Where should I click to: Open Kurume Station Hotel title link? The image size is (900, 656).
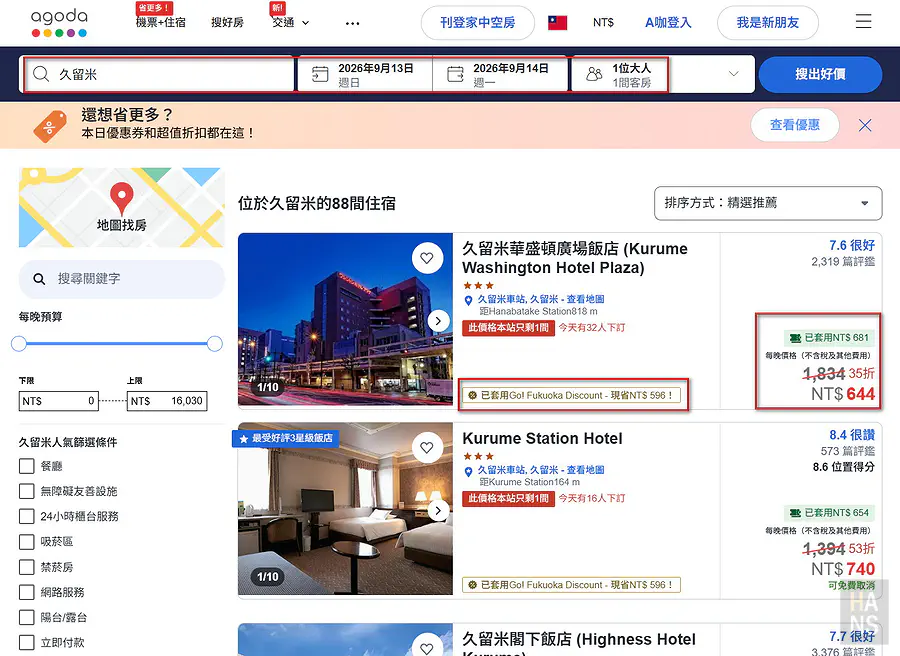point(542,438)
